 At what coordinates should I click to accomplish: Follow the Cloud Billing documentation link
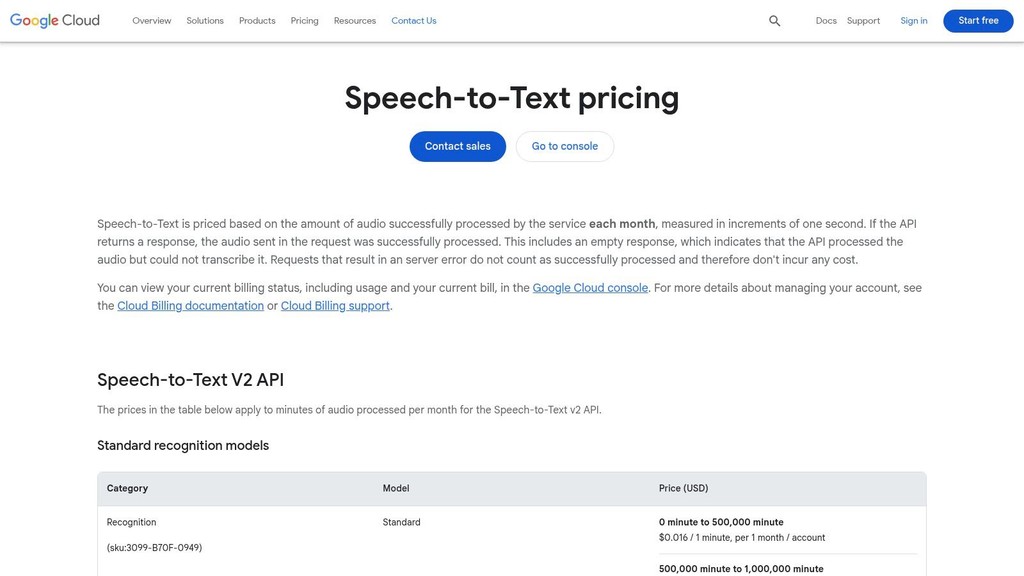(189, 305)
